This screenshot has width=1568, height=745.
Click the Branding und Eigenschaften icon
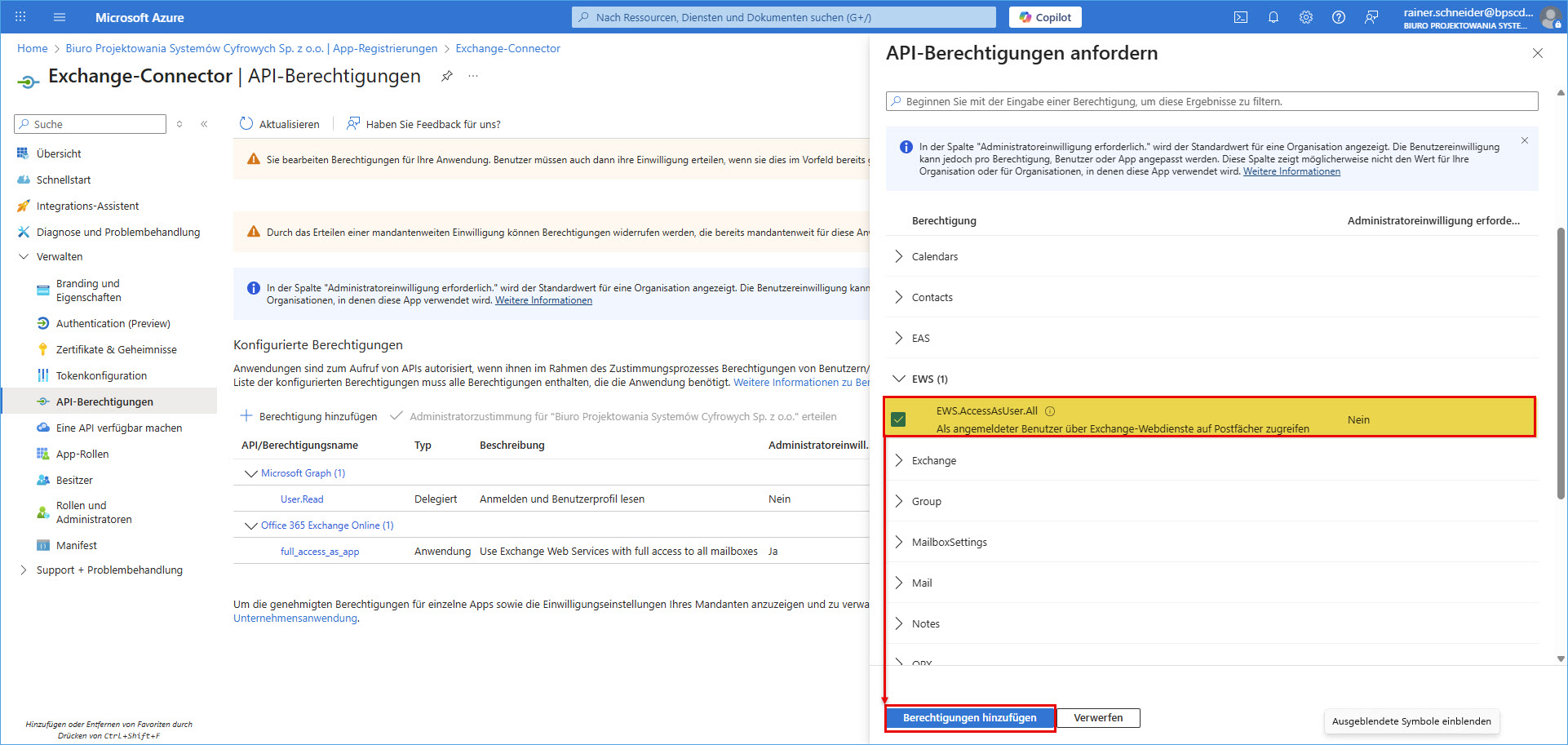click(x=43, y=290)
